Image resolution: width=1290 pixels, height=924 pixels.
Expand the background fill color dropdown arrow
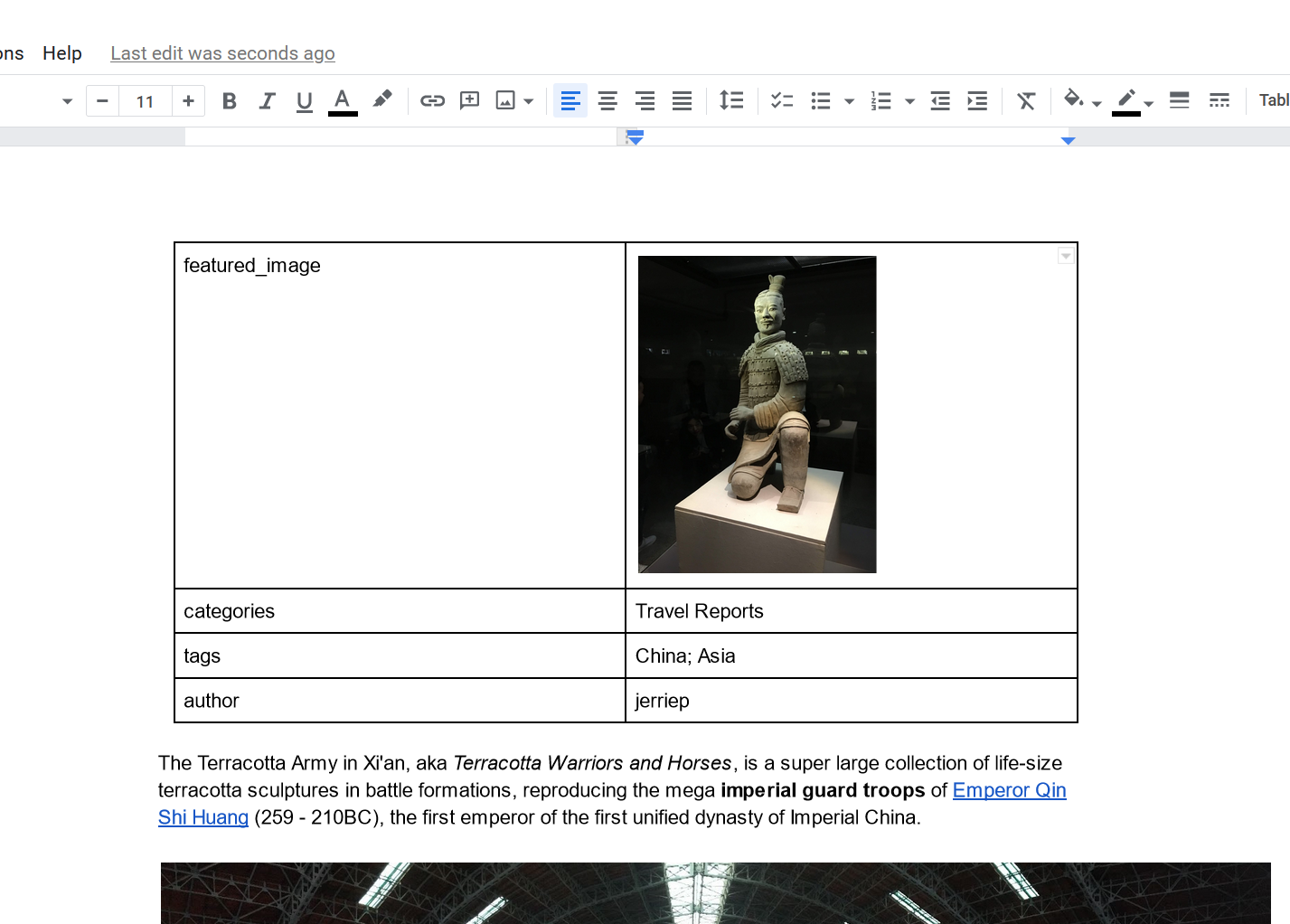pos(1097,104)
